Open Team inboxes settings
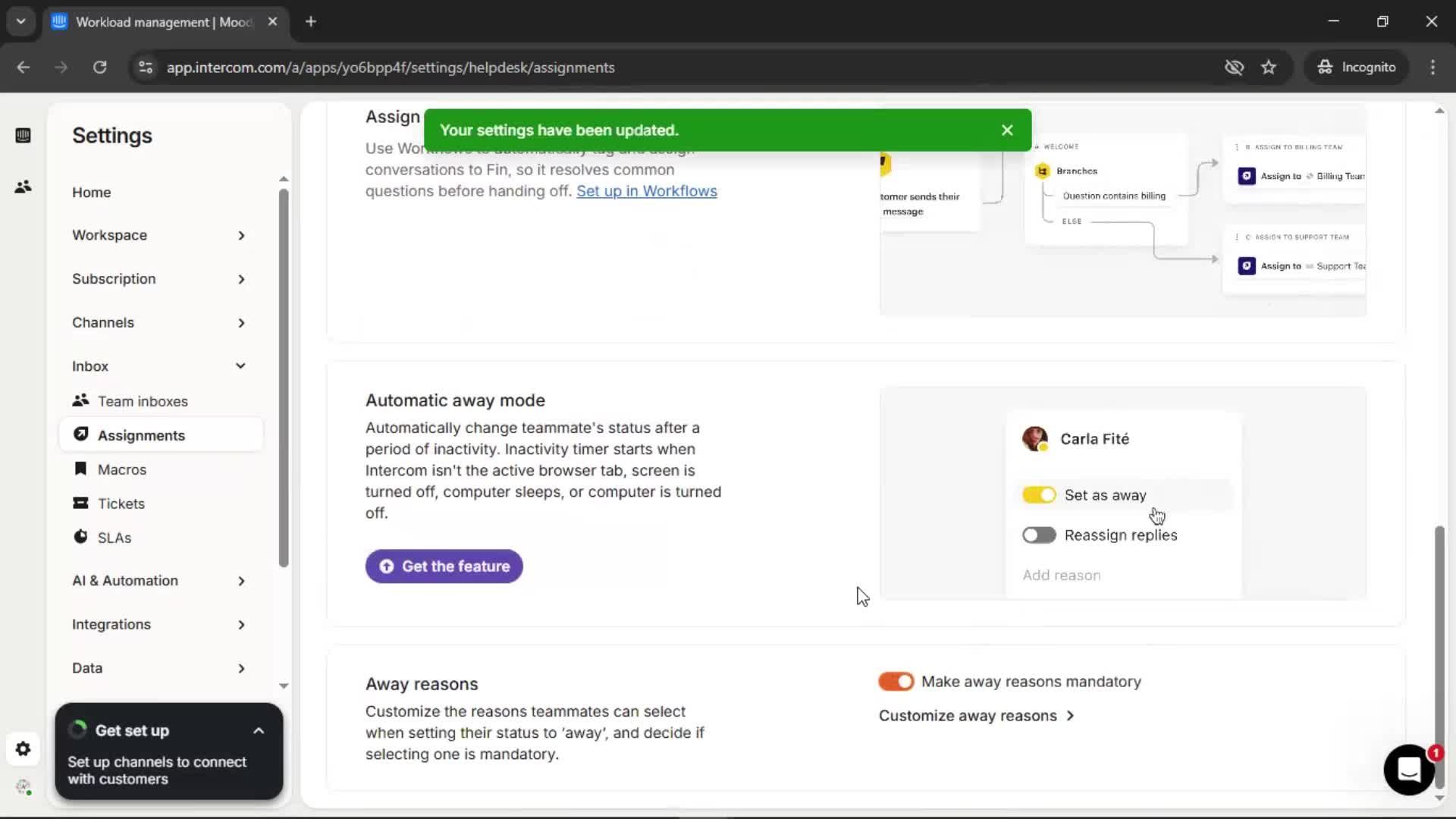Screen dimensions: 1456x819 click(143, 401)
